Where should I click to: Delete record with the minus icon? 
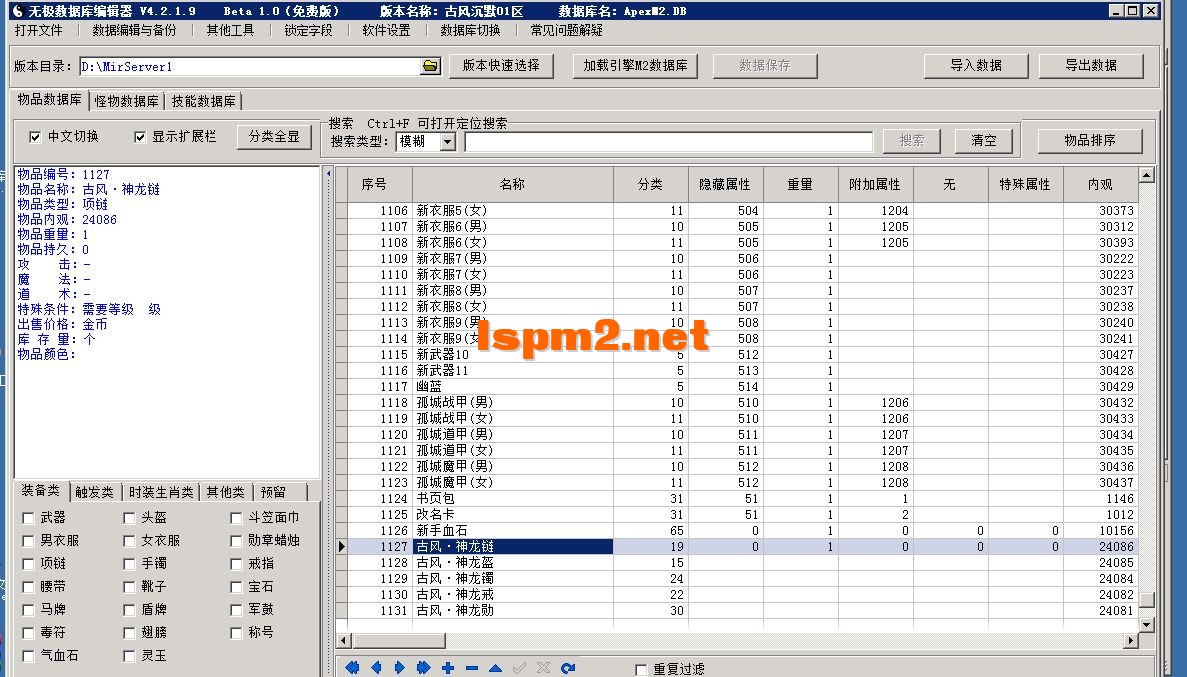pos(472,668)
